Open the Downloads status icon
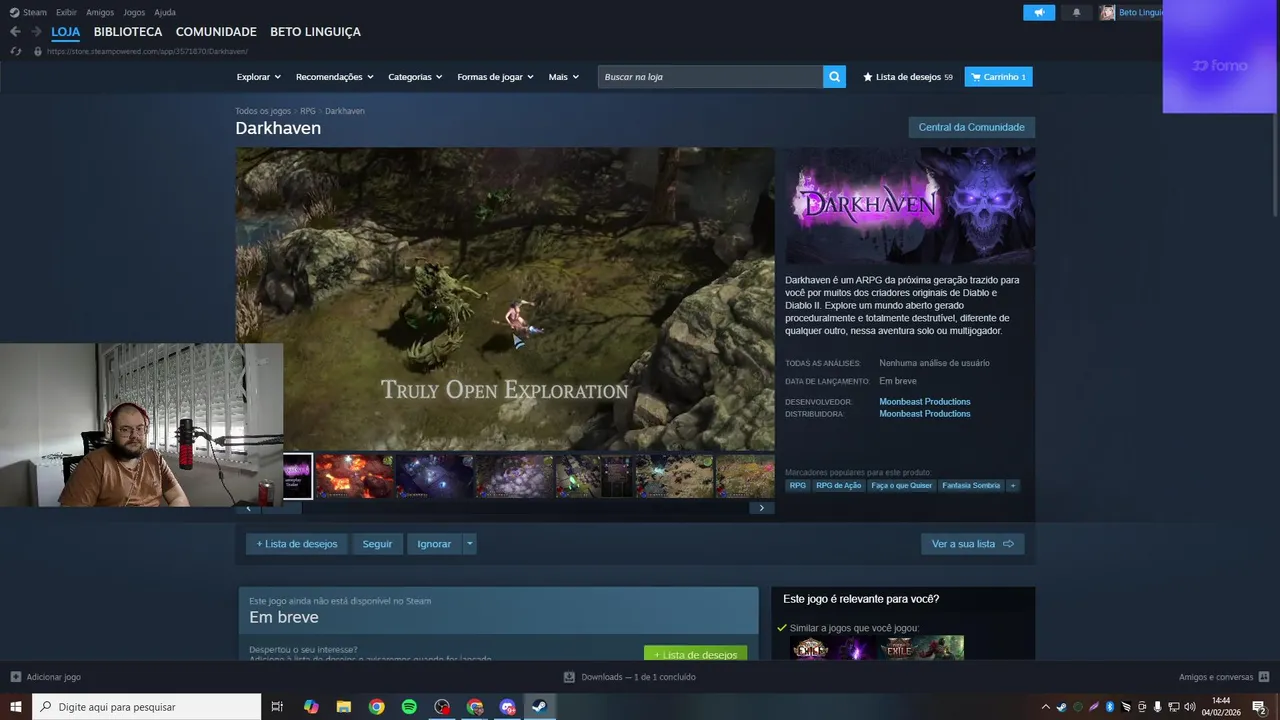This screenshot has width=1280, height=720. (569, 677)
